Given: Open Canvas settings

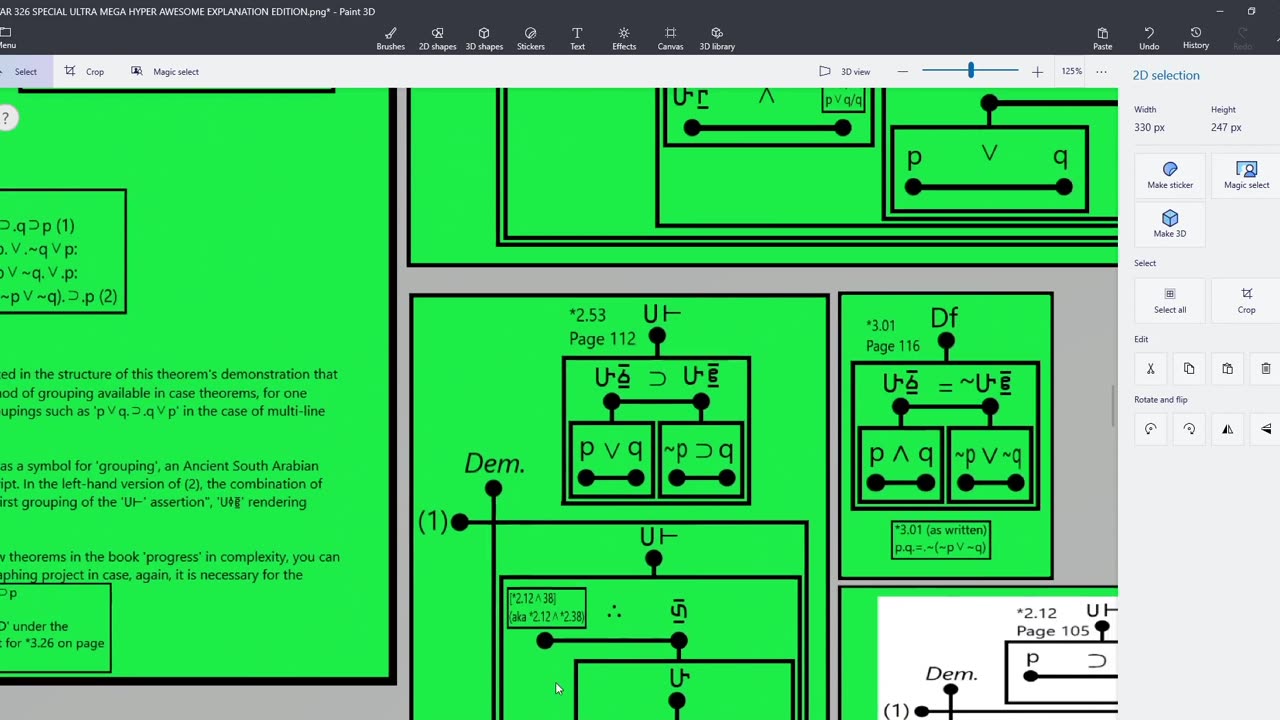Looking at the screenshot, I should [x=670, y=38].
